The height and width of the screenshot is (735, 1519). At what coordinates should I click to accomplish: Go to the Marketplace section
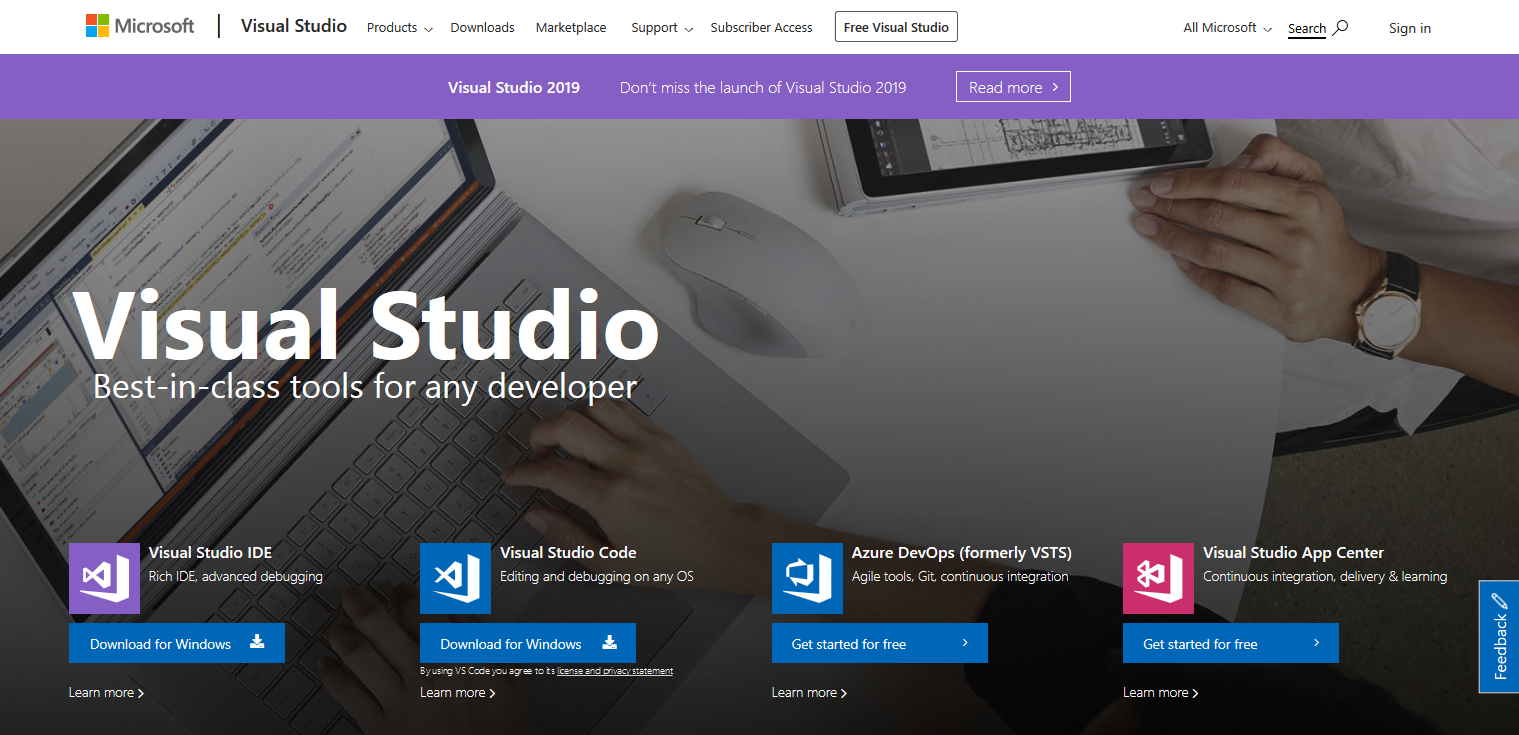[x=571, y=27]
